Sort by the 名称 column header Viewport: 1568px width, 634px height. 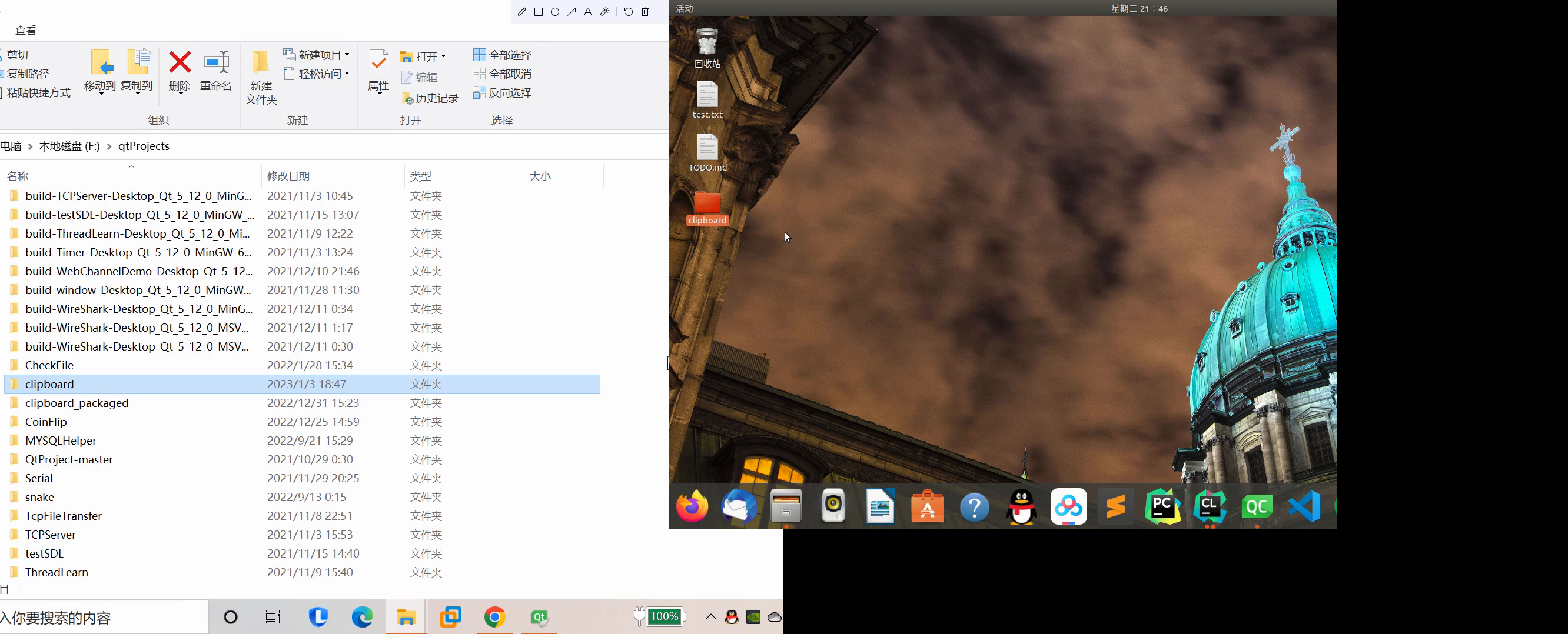point(131,176)
